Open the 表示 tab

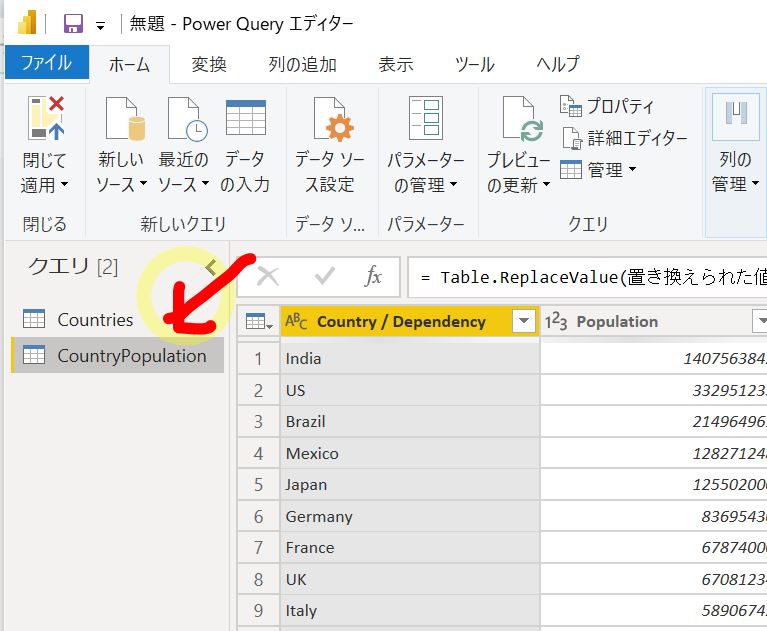point(395,64)
